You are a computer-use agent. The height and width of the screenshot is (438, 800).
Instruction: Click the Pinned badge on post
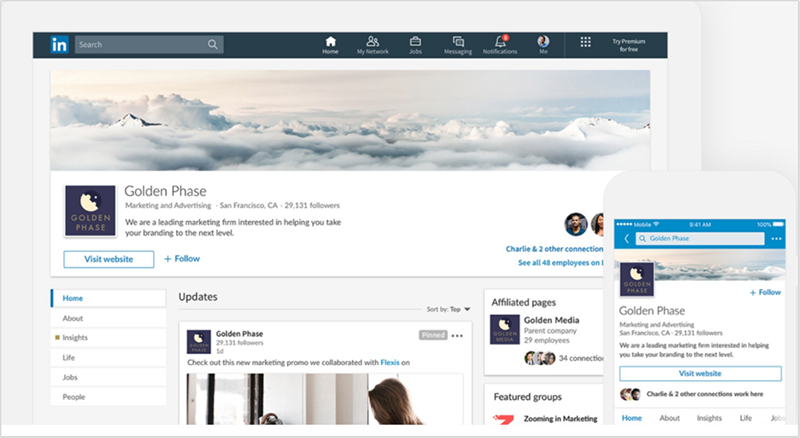pos(433,335)
